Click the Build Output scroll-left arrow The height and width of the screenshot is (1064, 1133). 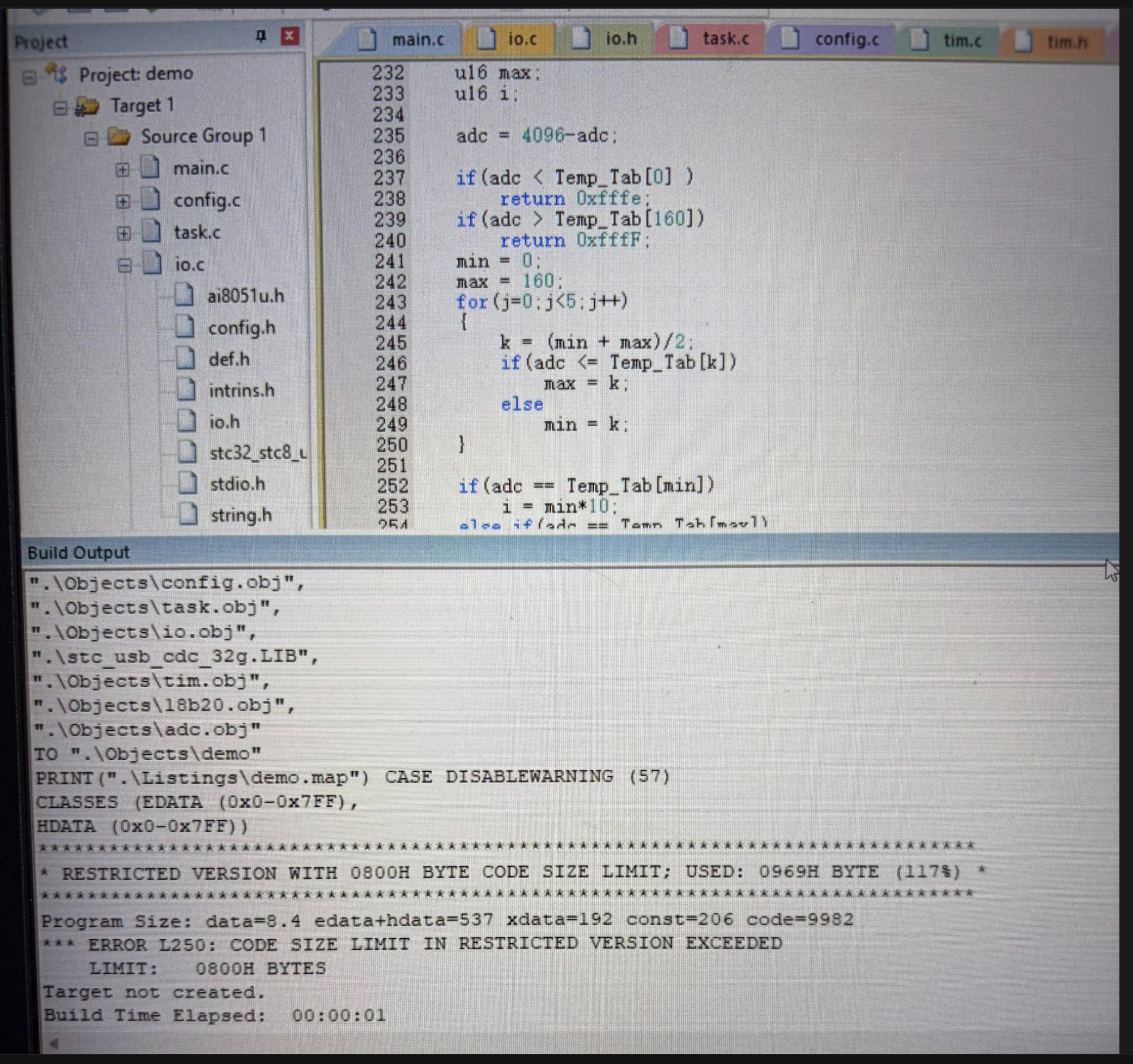click(x=54, y=1044)
